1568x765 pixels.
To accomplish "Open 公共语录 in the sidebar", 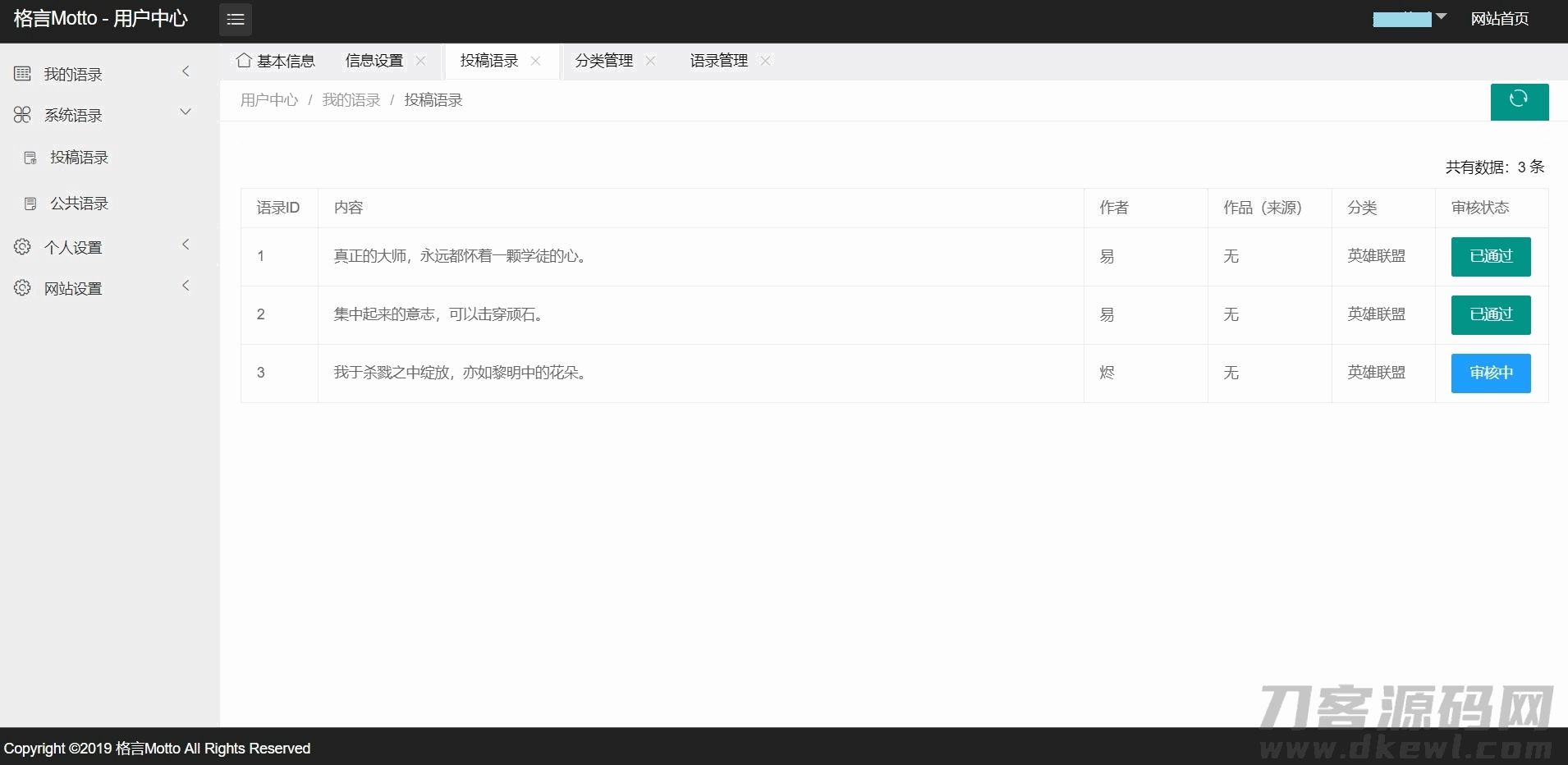I will pos(79,204).
